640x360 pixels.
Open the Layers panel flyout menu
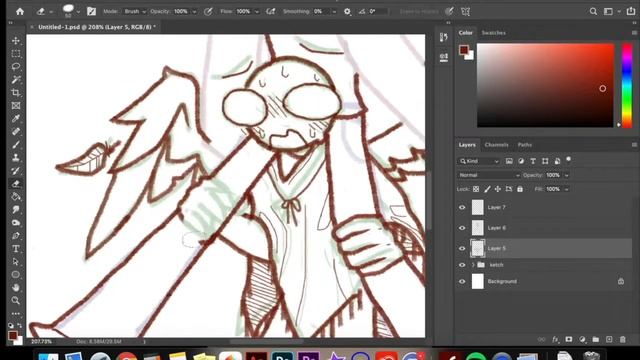point(634,145)
